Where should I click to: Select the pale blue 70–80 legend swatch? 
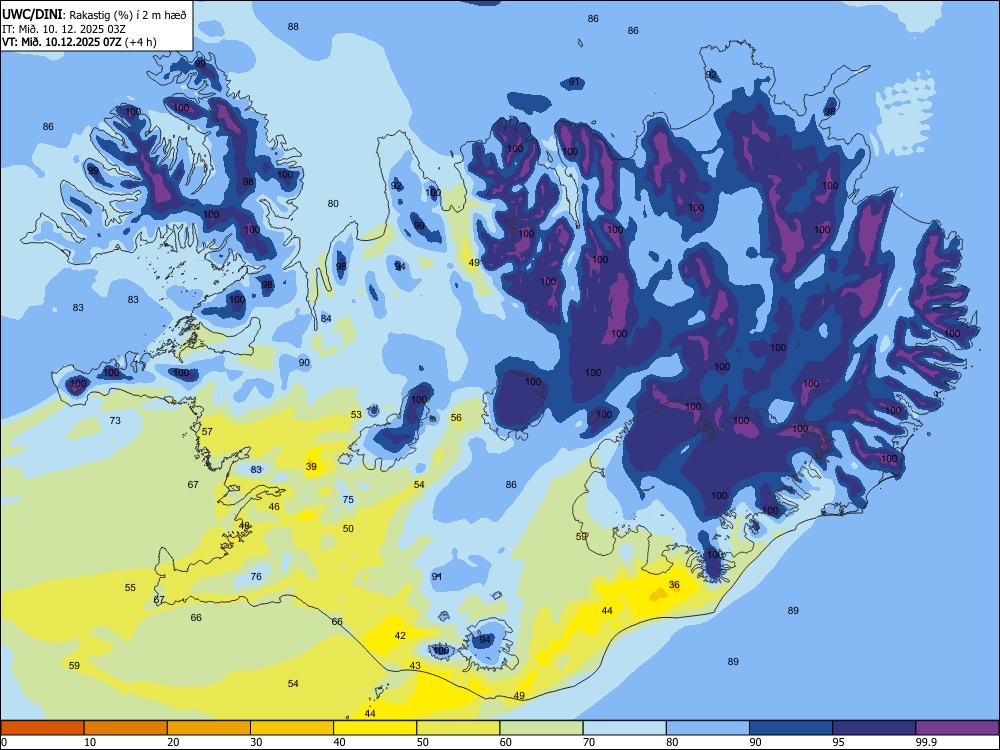point(624,728)
